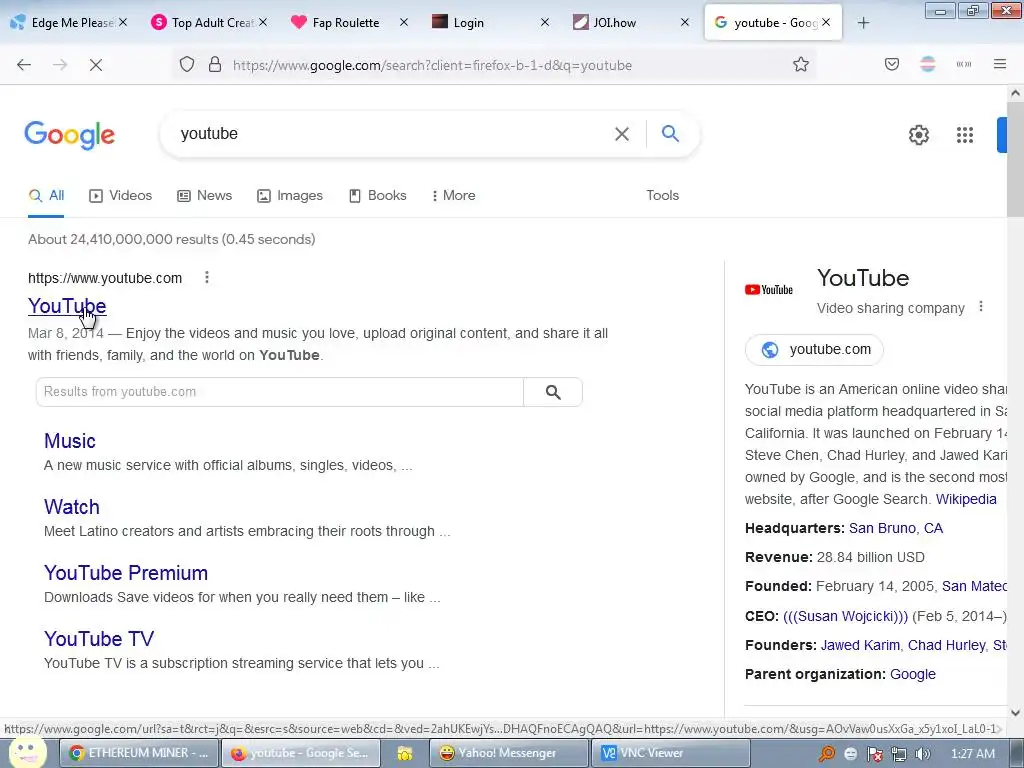1024x768 pixels.
Task: Open the YouTube Premium sitelink
Action: click(x=126, y=573)
